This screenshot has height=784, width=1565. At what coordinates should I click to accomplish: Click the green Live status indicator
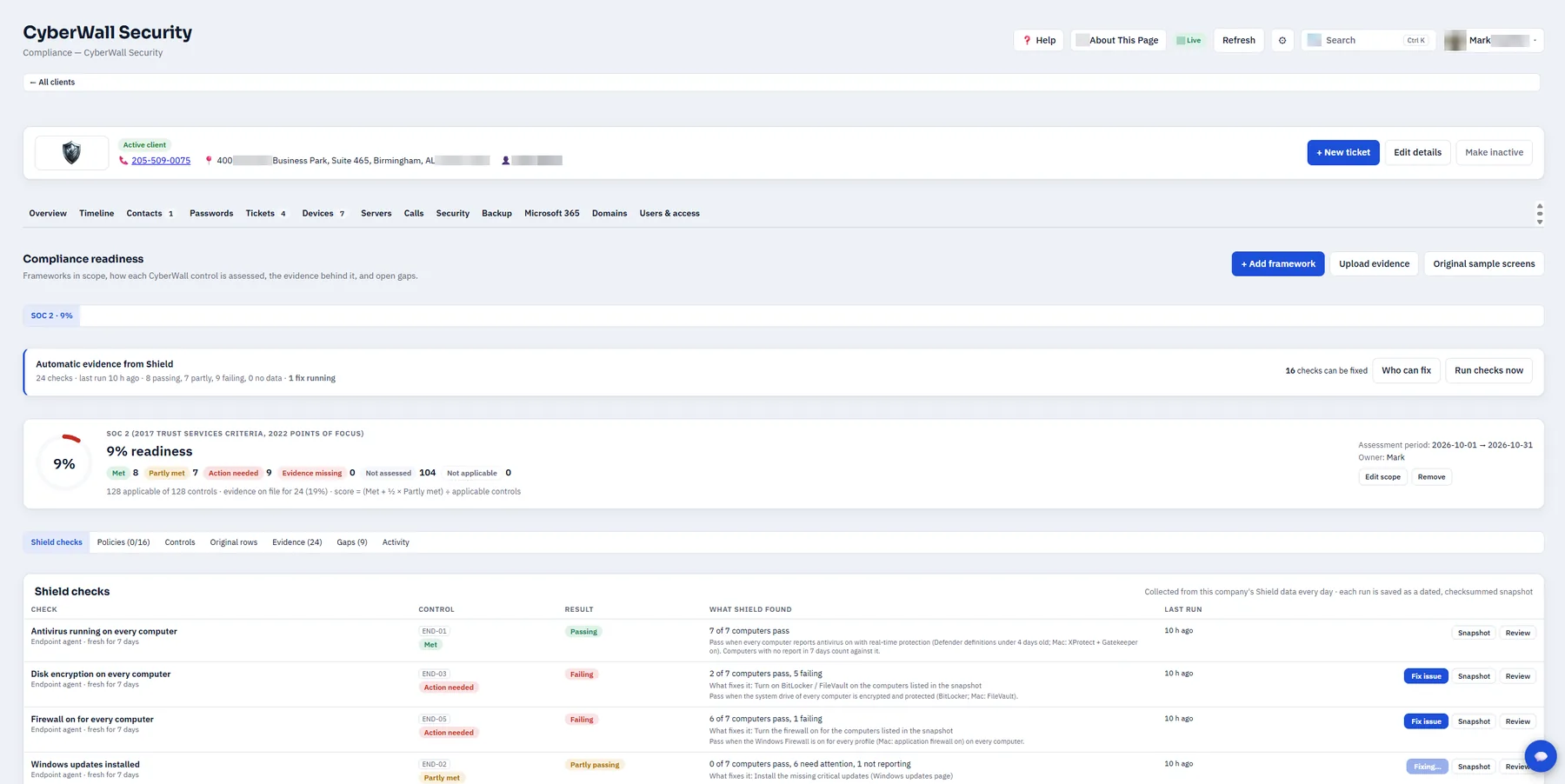1189,41
